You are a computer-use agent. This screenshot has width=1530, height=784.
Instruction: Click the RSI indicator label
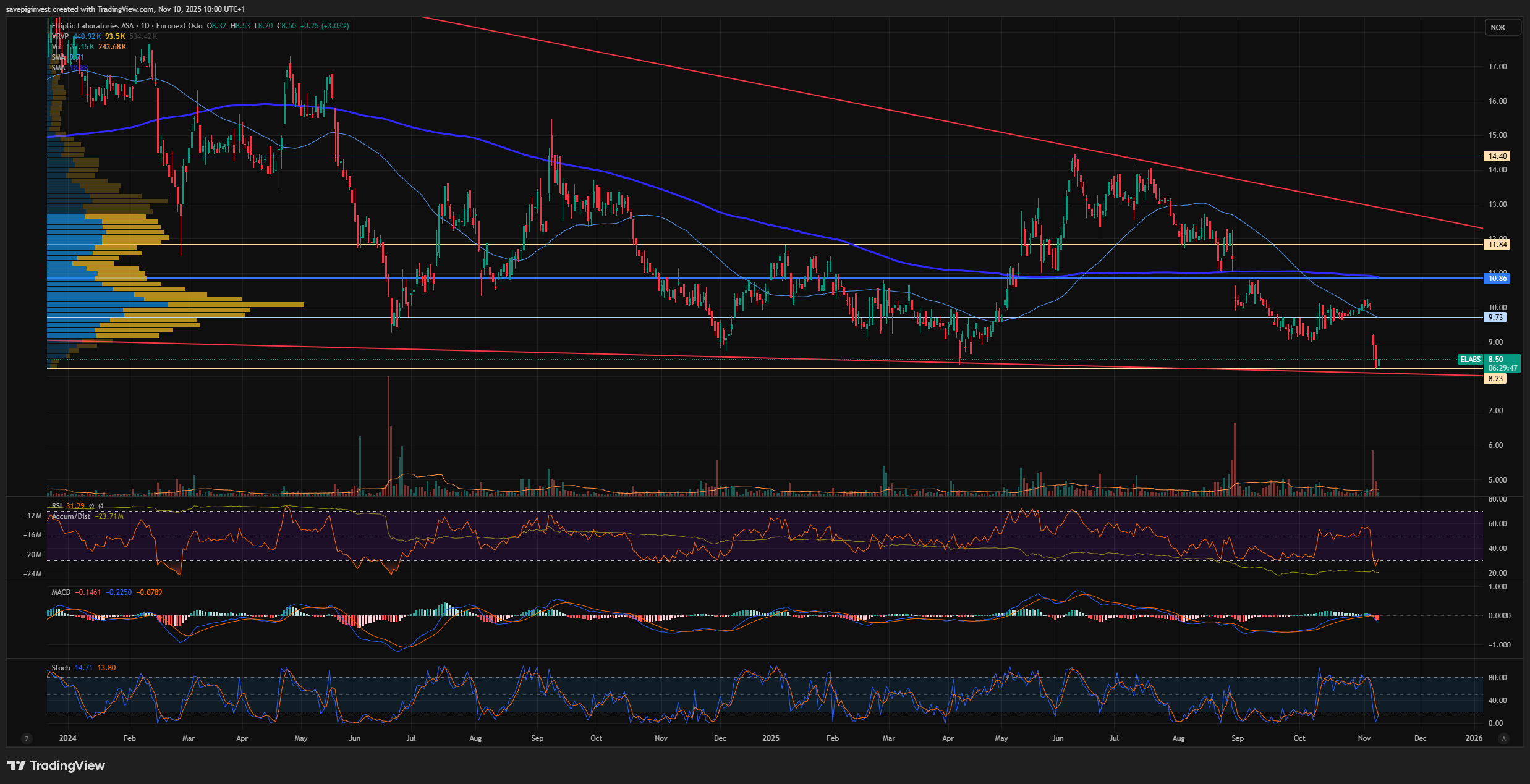[57, 506]
